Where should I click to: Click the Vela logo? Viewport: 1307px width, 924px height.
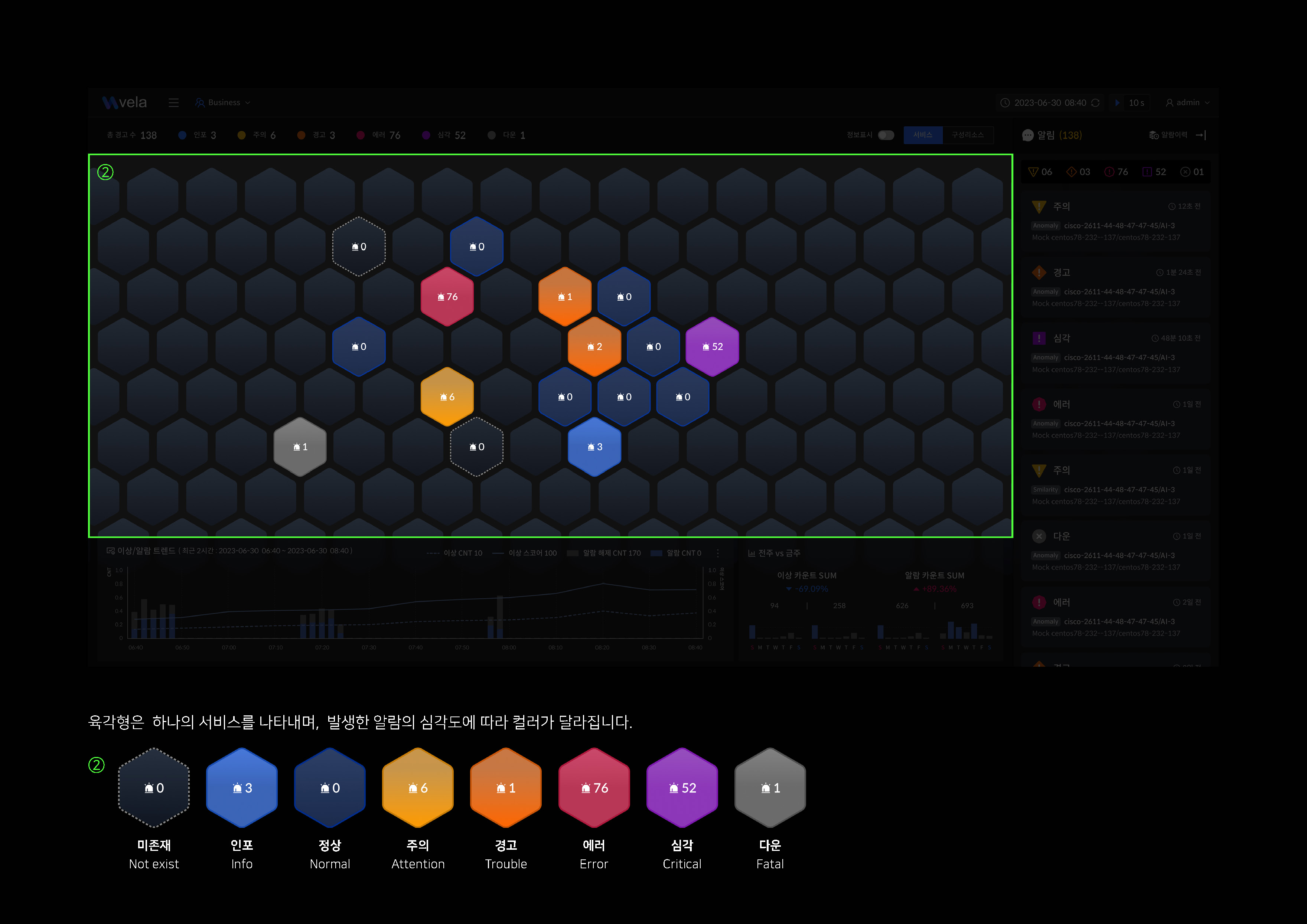125,102
